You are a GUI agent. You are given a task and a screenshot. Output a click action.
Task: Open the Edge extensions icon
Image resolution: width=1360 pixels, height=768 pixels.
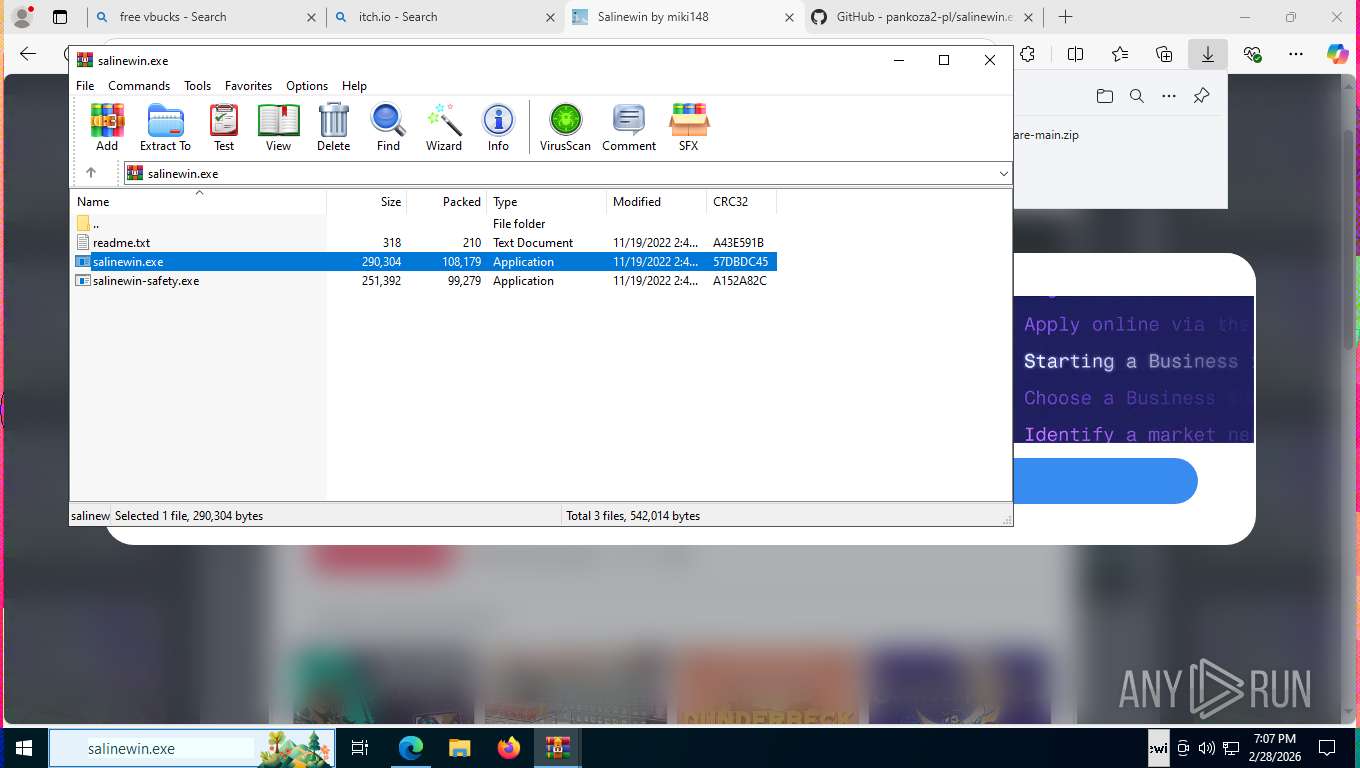[1027, 54]
